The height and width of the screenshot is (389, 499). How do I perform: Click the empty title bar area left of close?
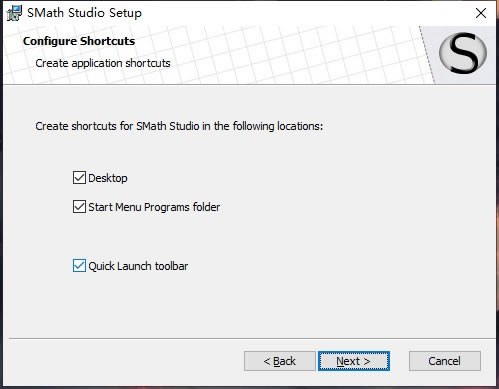coord(300,13)
